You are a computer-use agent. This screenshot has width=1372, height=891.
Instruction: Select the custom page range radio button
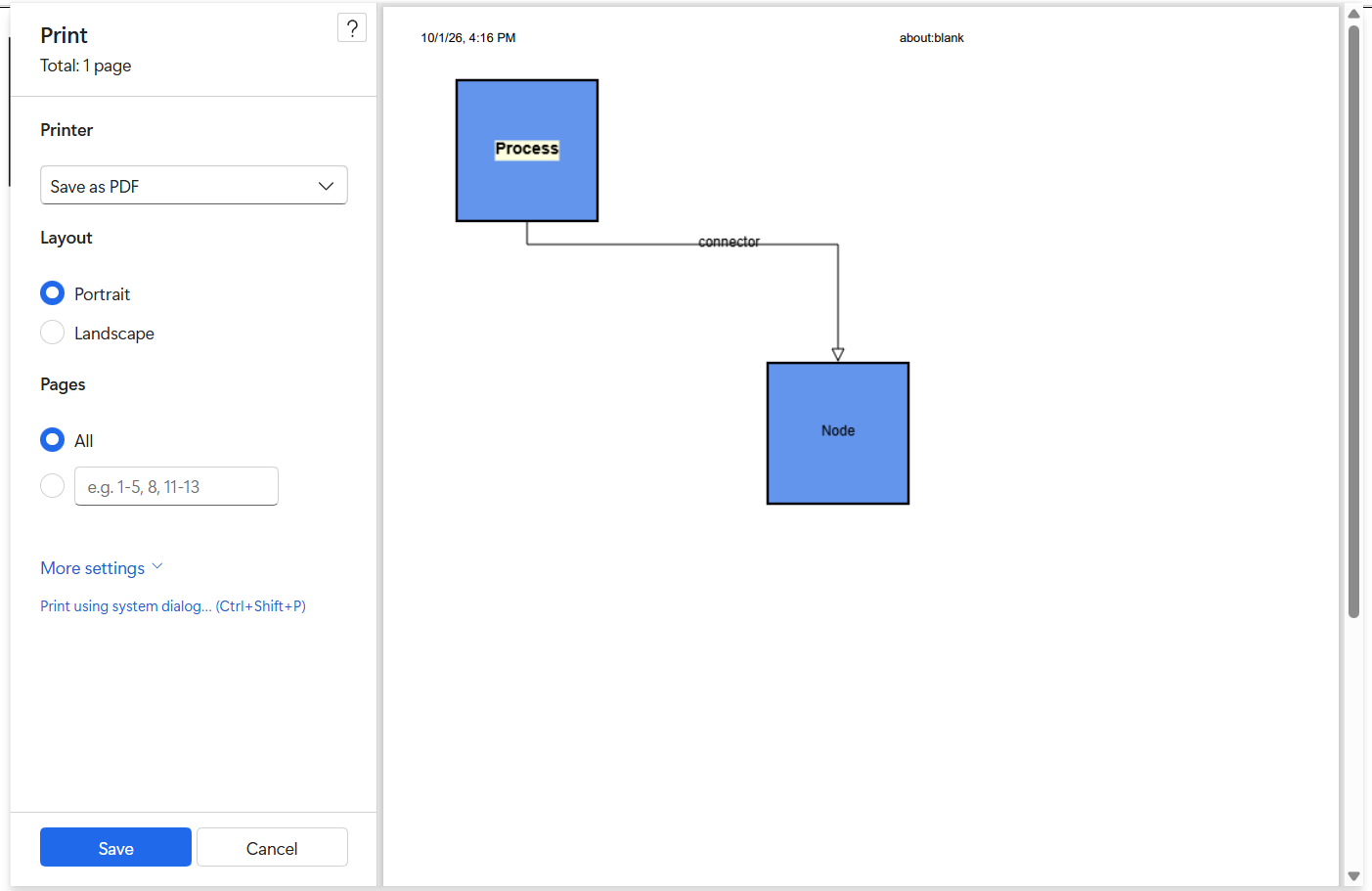(53, 486)
